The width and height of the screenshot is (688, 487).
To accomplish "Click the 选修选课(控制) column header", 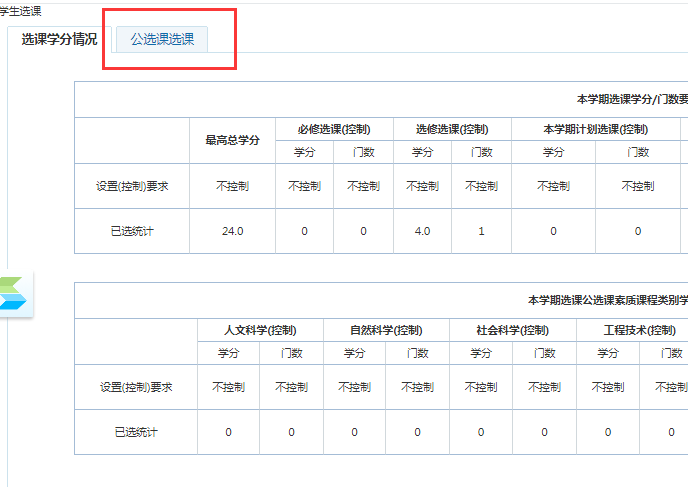I will pos(452,129).
